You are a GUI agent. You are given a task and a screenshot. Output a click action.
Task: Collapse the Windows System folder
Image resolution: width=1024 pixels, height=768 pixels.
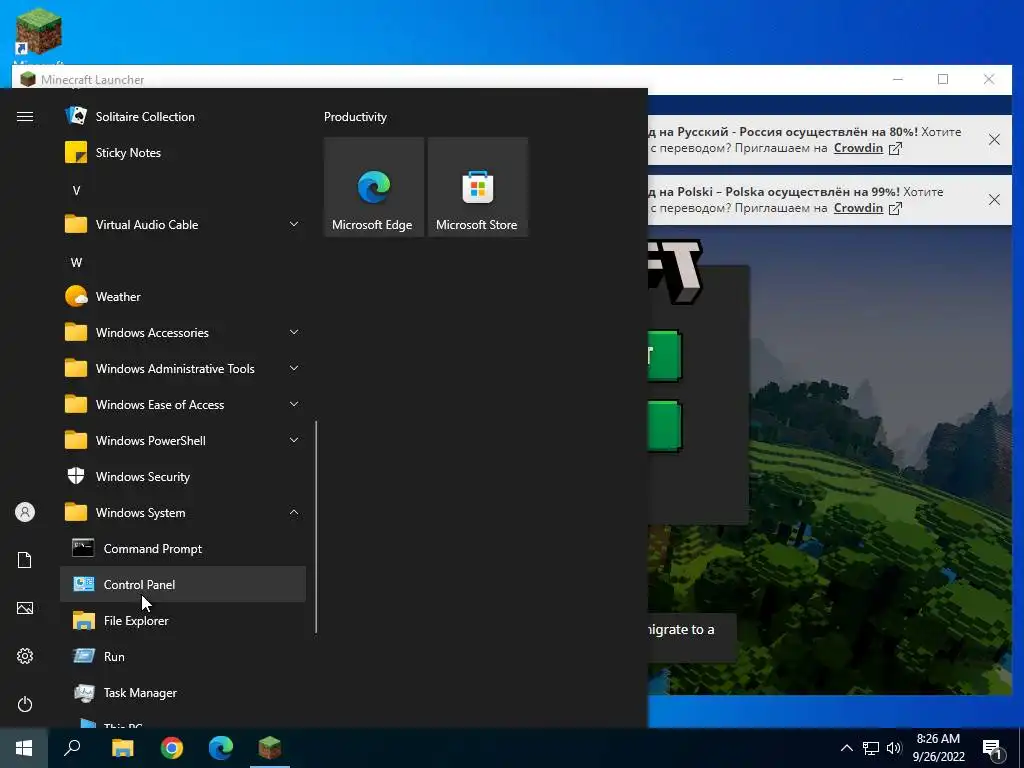pyautogui.click(x=183, y=513)
